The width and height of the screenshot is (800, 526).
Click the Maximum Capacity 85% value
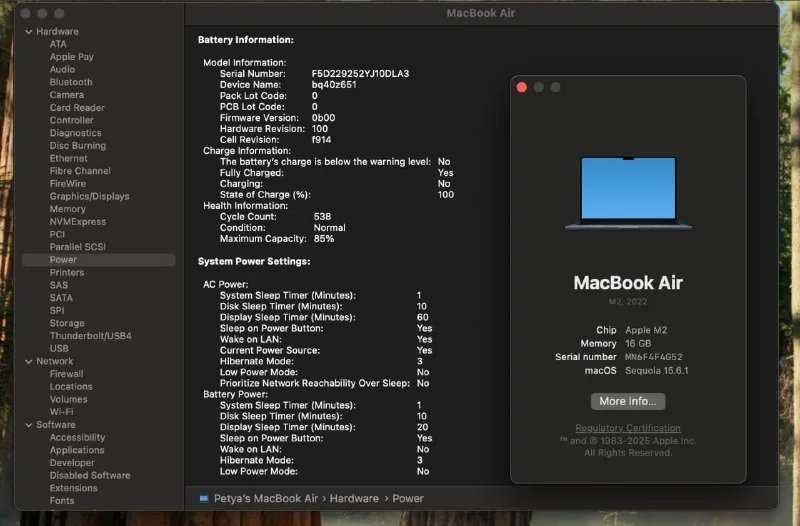click(323, 239)
